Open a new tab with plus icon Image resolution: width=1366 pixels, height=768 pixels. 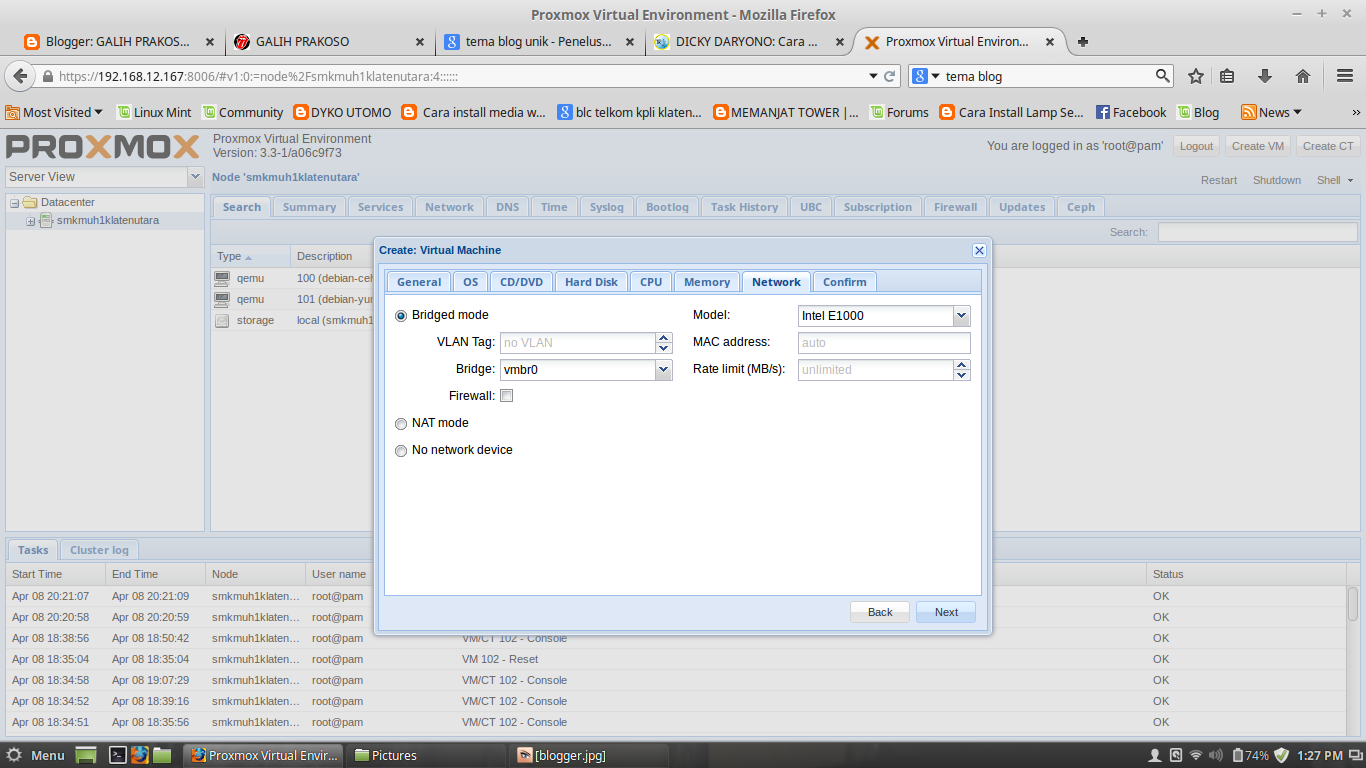[1083, 42]
